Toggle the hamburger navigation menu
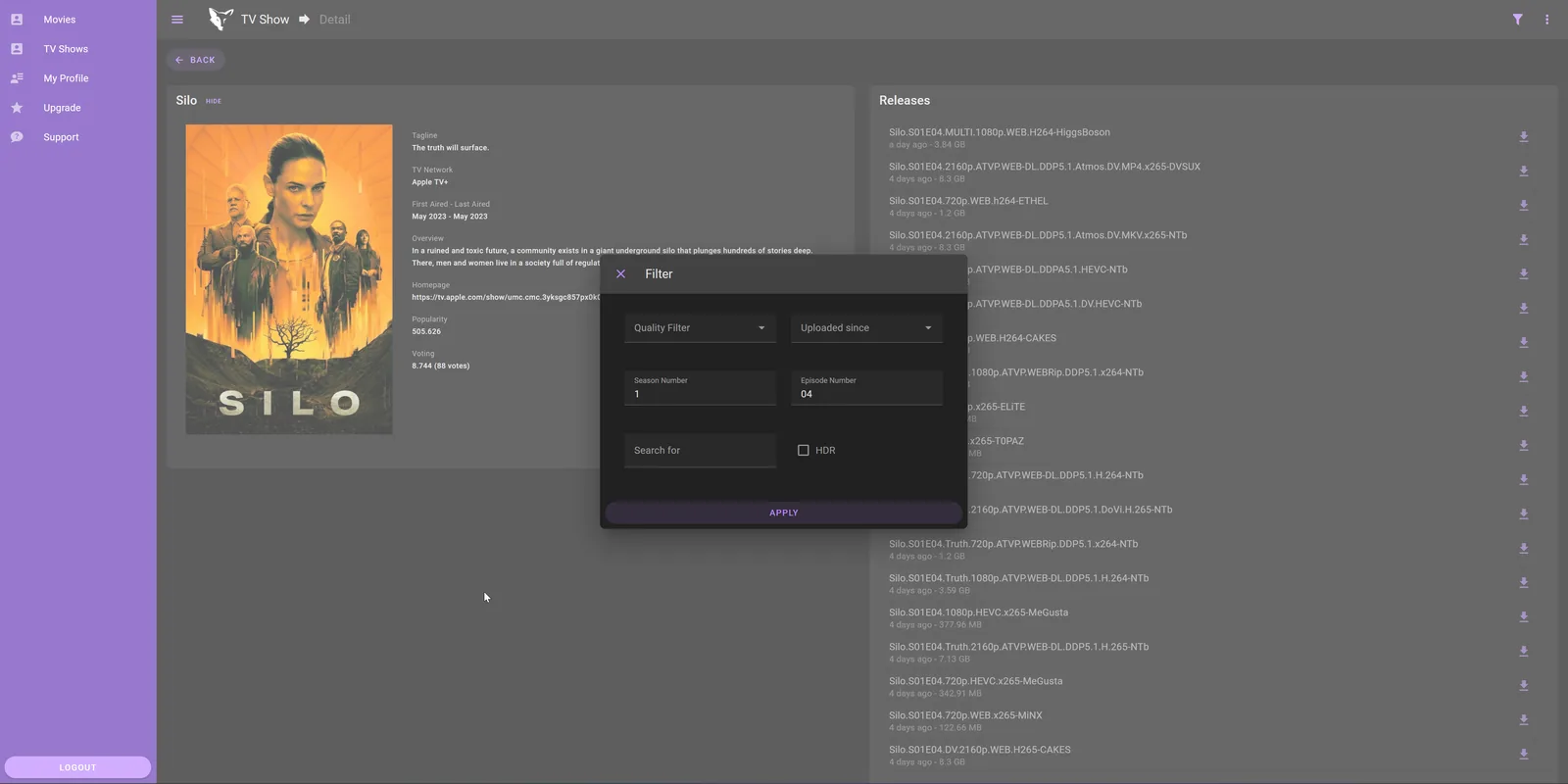 177,20
